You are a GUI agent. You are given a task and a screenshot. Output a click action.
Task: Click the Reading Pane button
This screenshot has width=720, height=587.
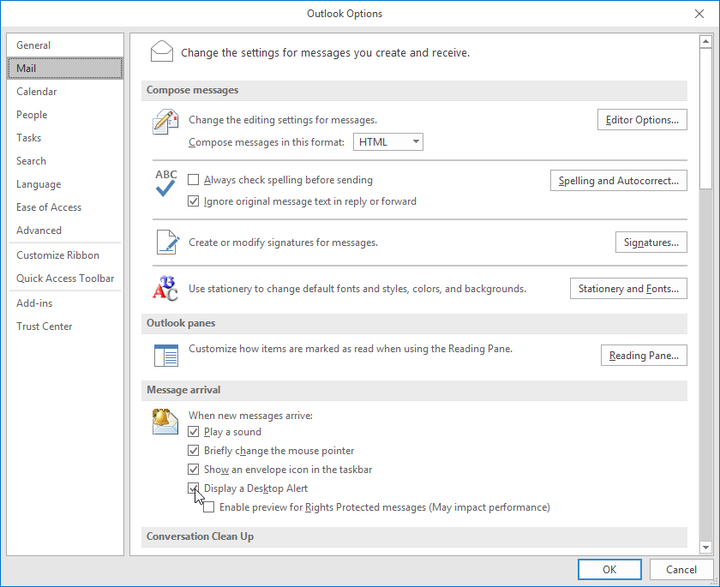point(644,356)
